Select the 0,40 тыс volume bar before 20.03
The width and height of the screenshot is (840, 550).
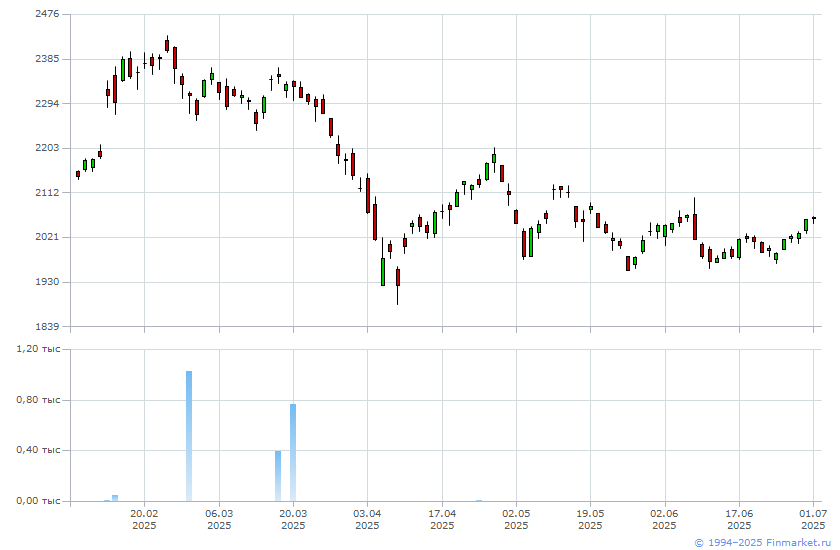click(278, 476)
